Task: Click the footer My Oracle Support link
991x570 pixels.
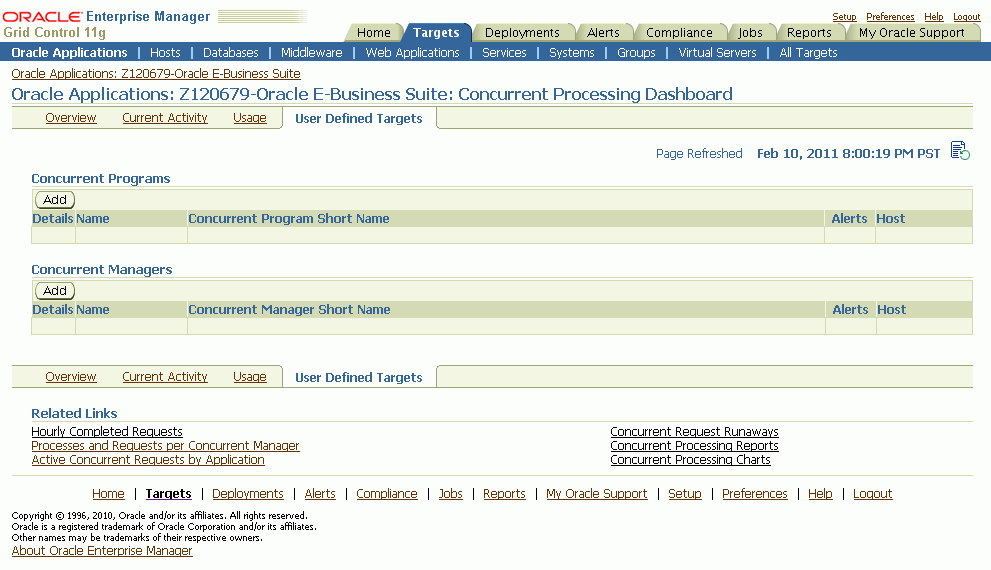Action: [x=597, y=494]
